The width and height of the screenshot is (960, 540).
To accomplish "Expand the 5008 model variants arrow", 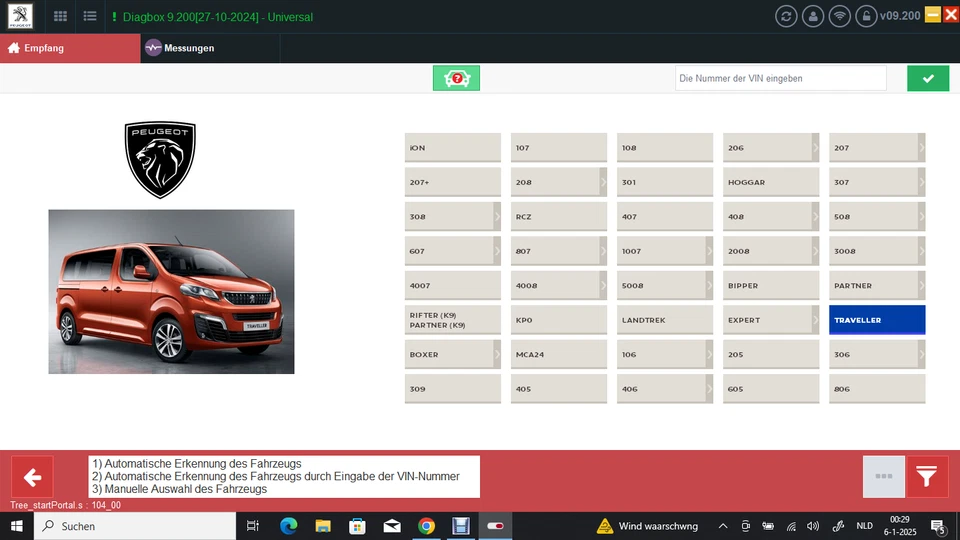I will coord(710,285).
